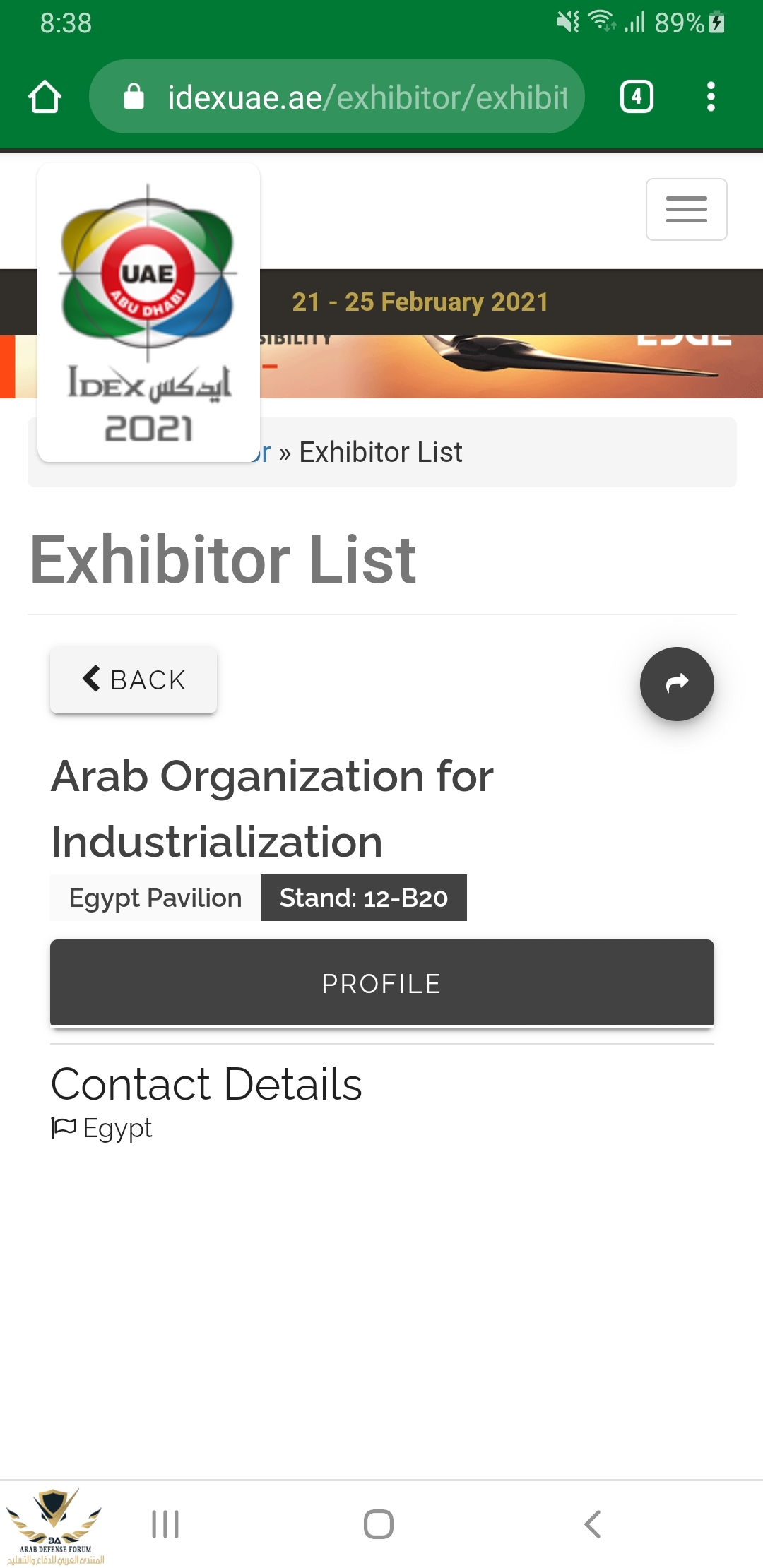This screenshot has width=763, height=1568.
Task: Click the Exhibitor List breadcrumb item
Action: tap(381, 452)
